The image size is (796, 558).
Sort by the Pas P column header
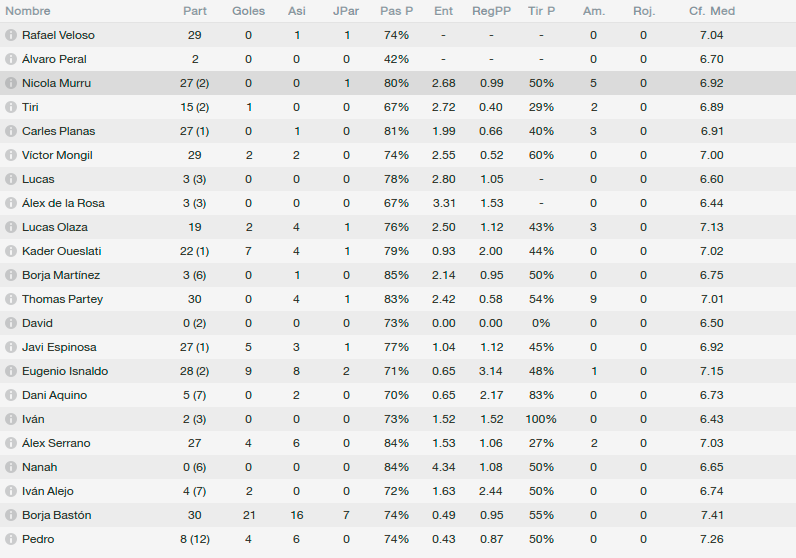[x=396, y=11]
